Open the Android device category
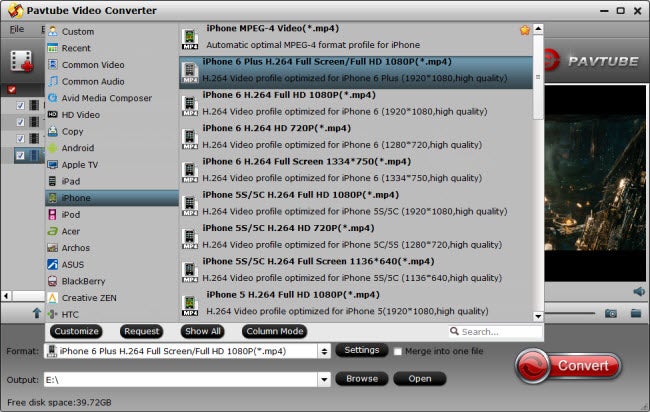Image resolution: width=650 pixels, height=412 pixels. 112,148
